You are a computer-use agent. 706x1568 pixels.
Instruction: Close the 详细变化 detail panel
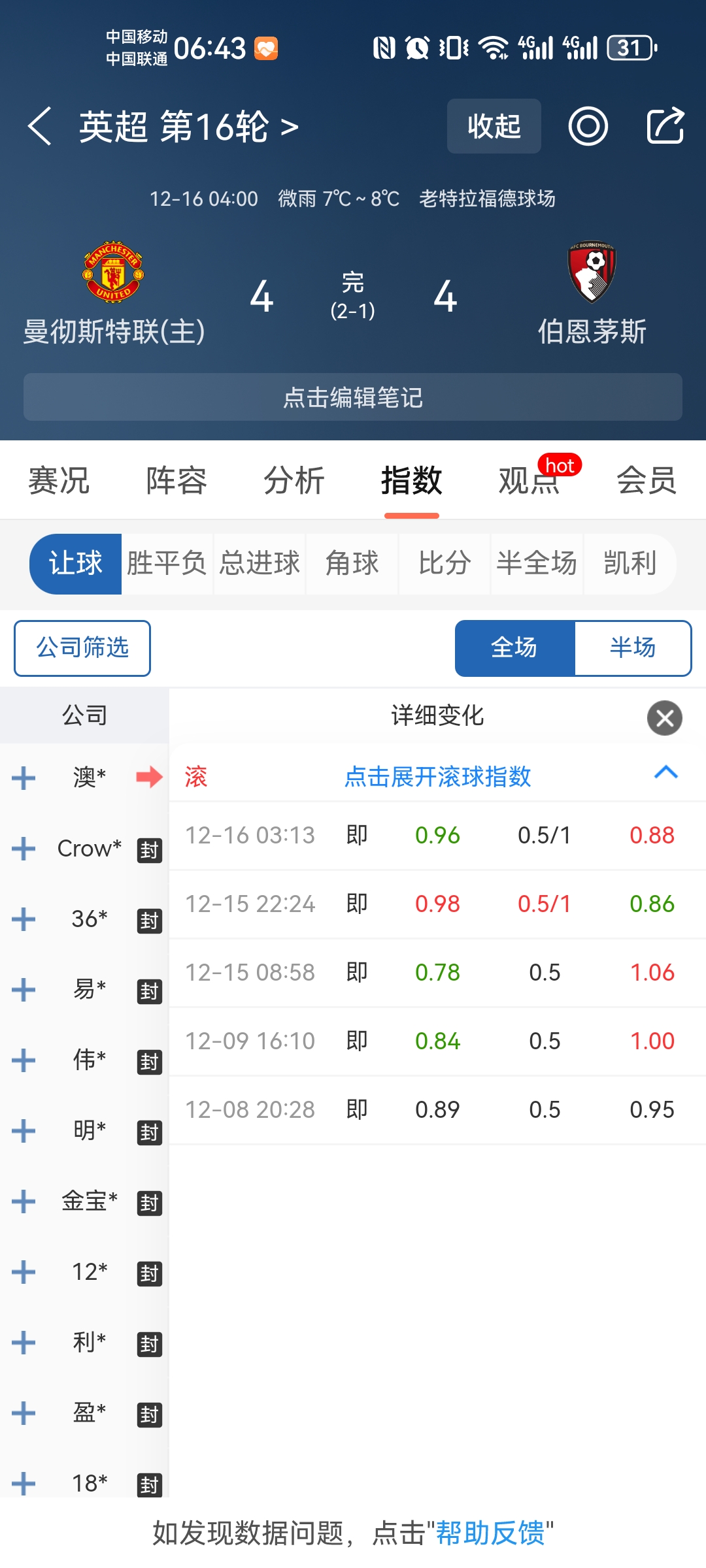click(664, 718)
